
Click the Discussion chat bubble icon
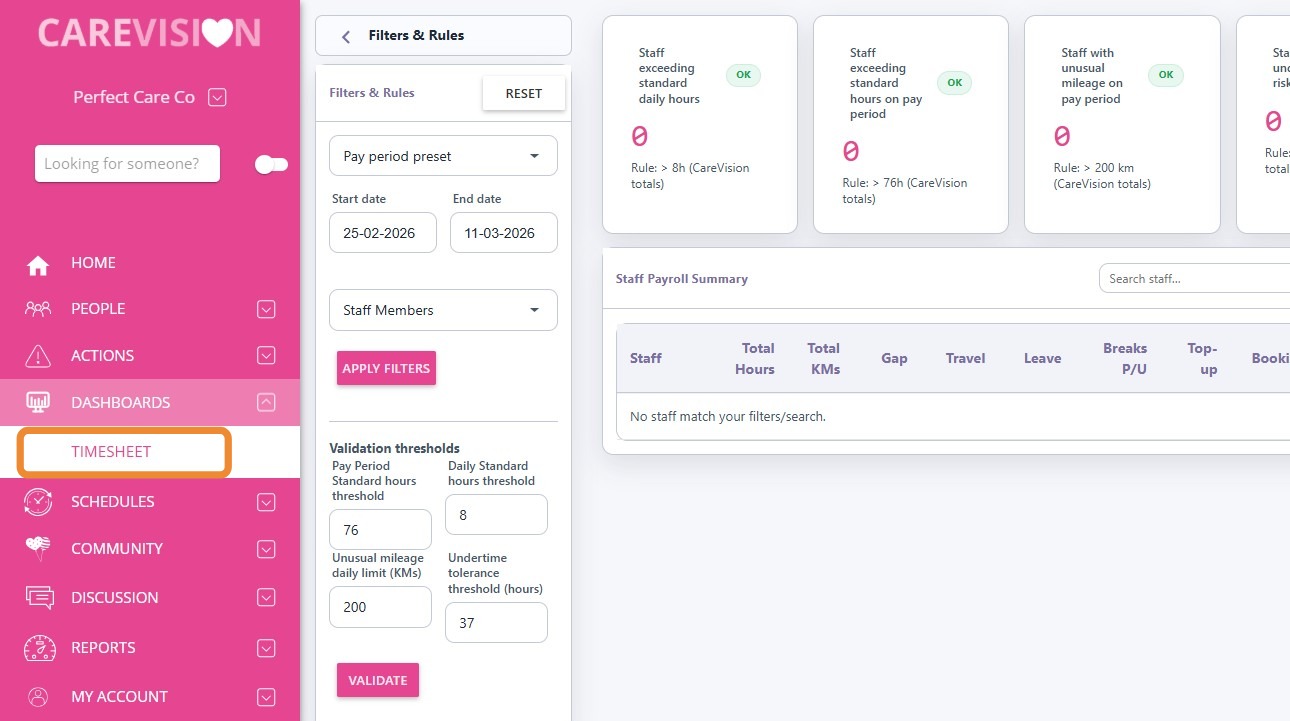tap(38, 597)
